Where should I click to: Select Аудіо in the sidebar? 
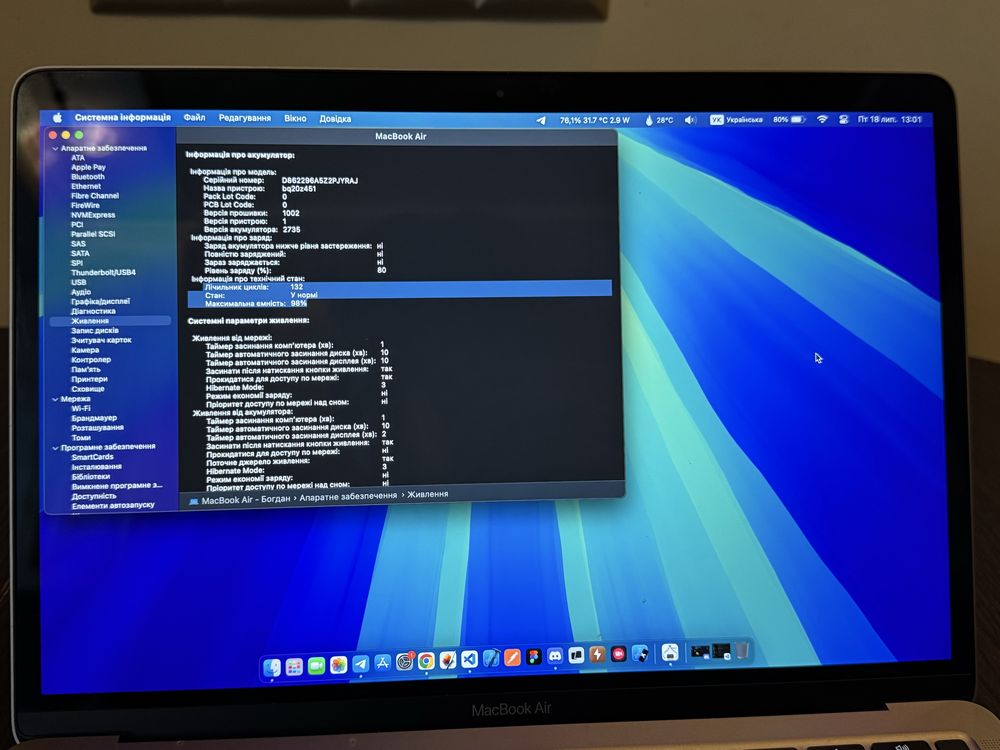tap(81, 292)
